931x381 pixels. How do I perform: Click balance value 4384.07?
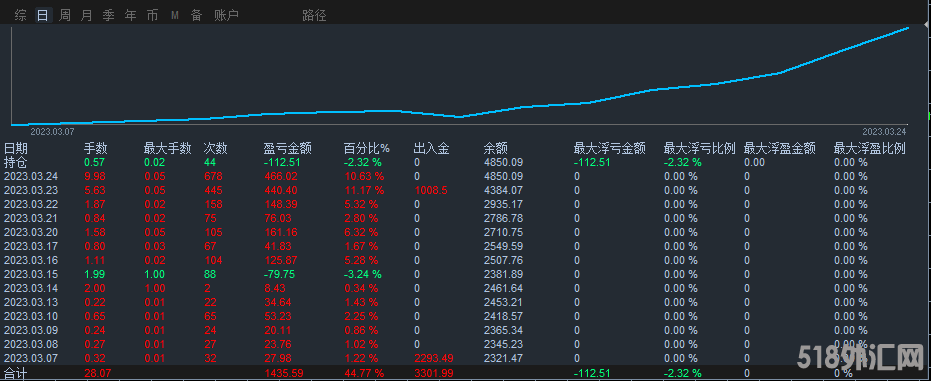504,190
